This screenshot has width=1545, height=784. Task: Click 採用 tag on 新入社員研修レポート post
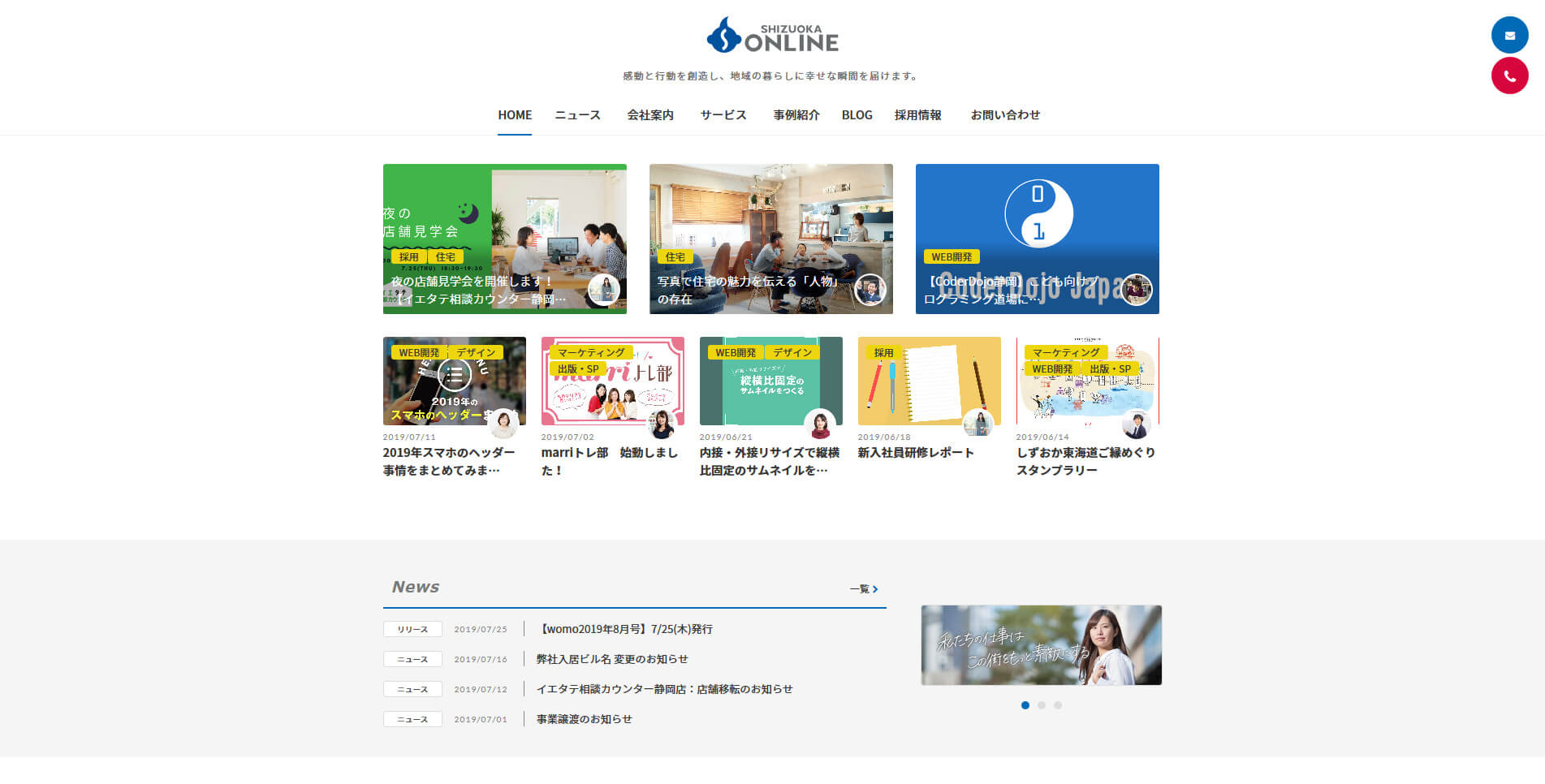pos(883,353)
